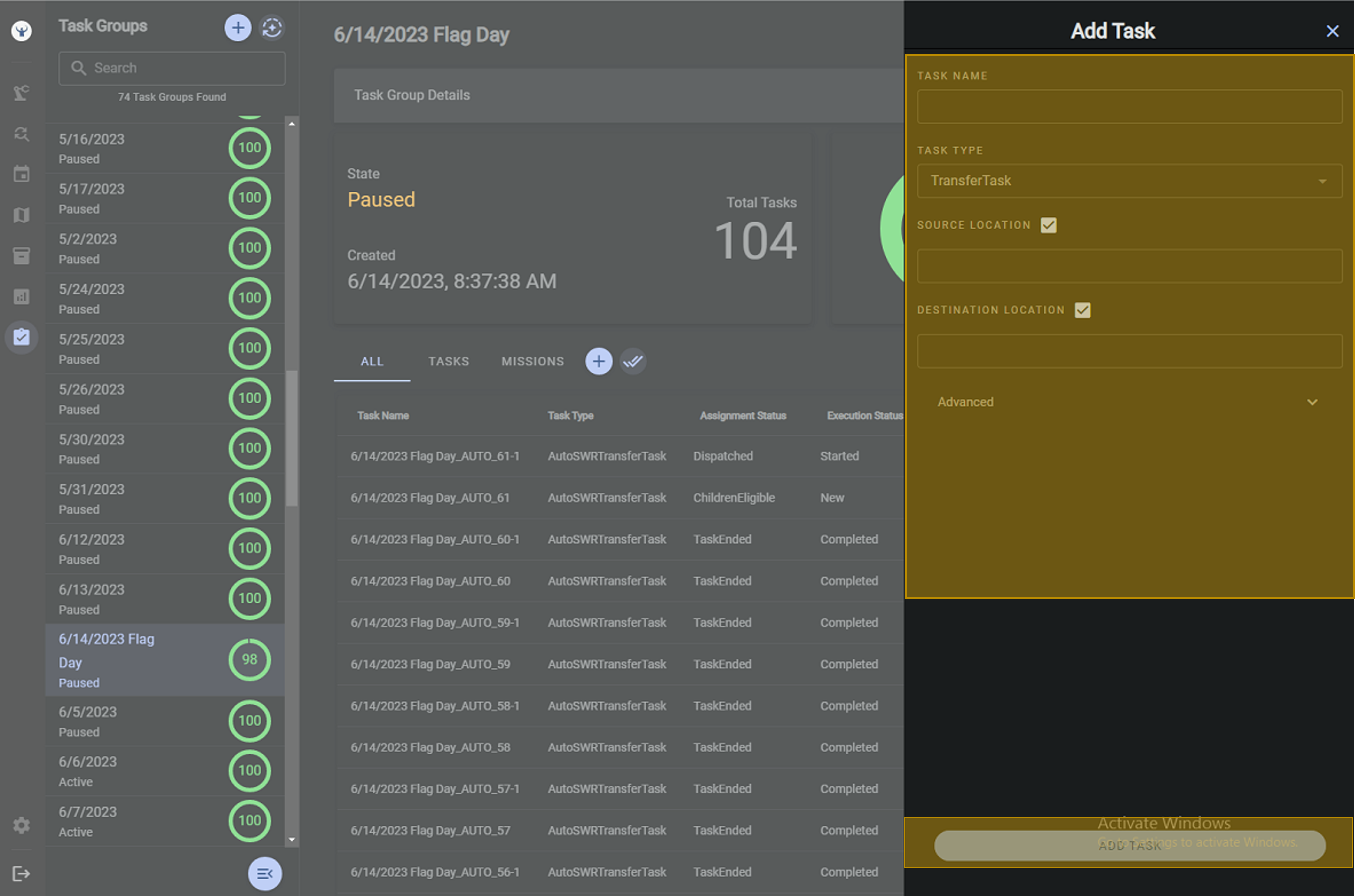Viewport: 1355px width, 896px height.
Task: Uncheck the Destination Location checkbox
Action: tap(1082, 310)
